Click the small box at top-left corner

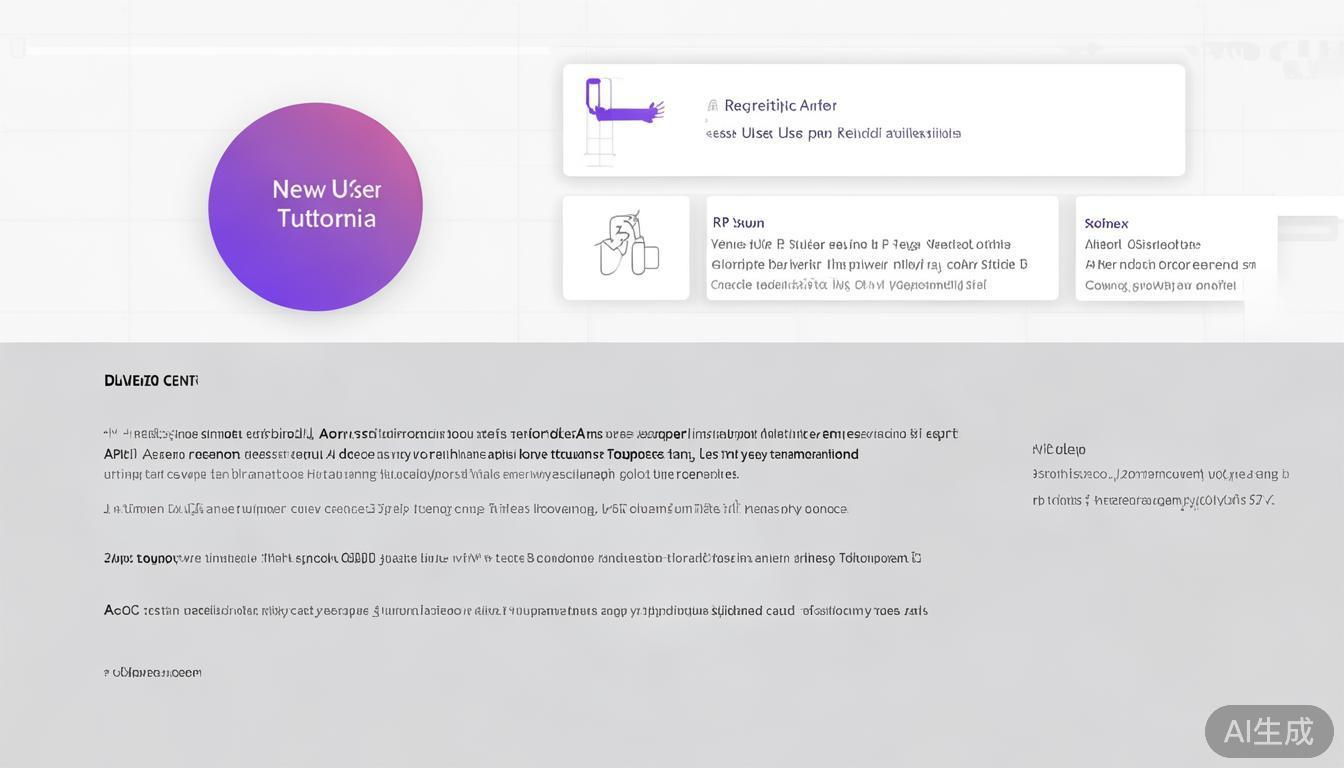pyautogui.click(x=17, y=47)
